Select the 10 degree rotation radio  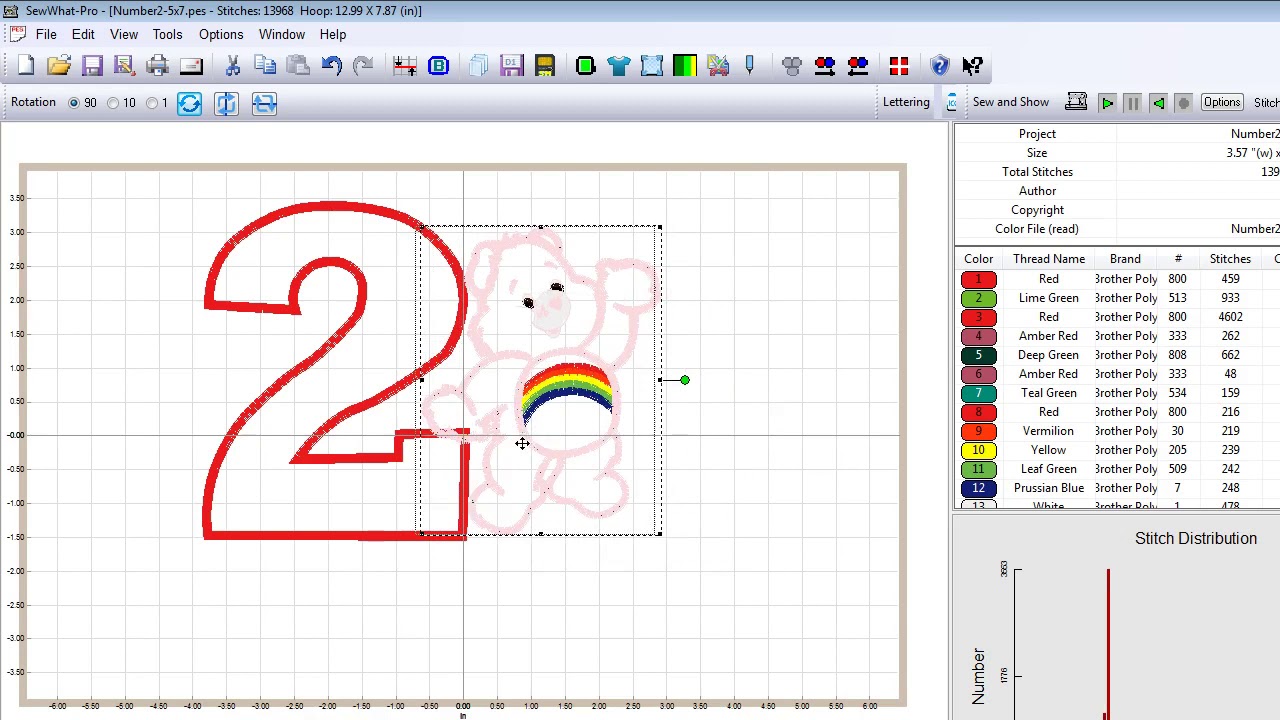click(x=113, y=103)
